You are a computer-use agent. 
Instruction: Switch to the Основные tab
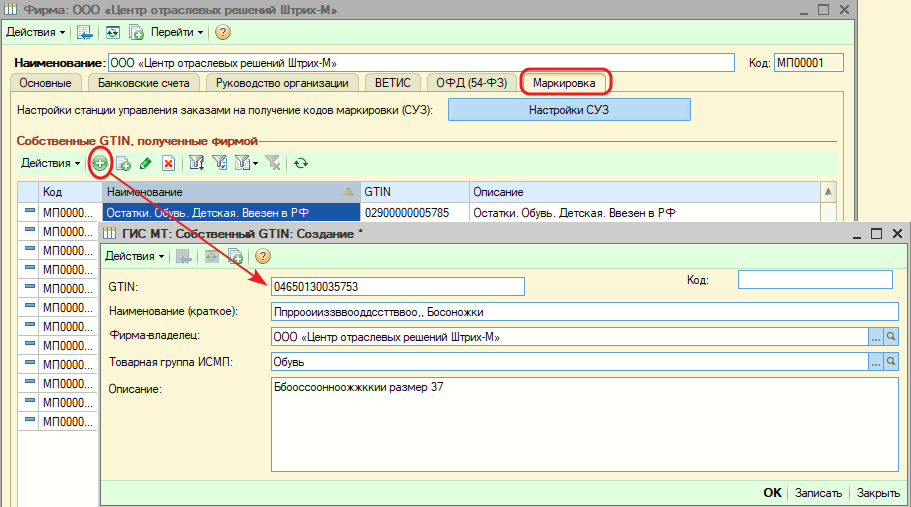click(45, 83)
